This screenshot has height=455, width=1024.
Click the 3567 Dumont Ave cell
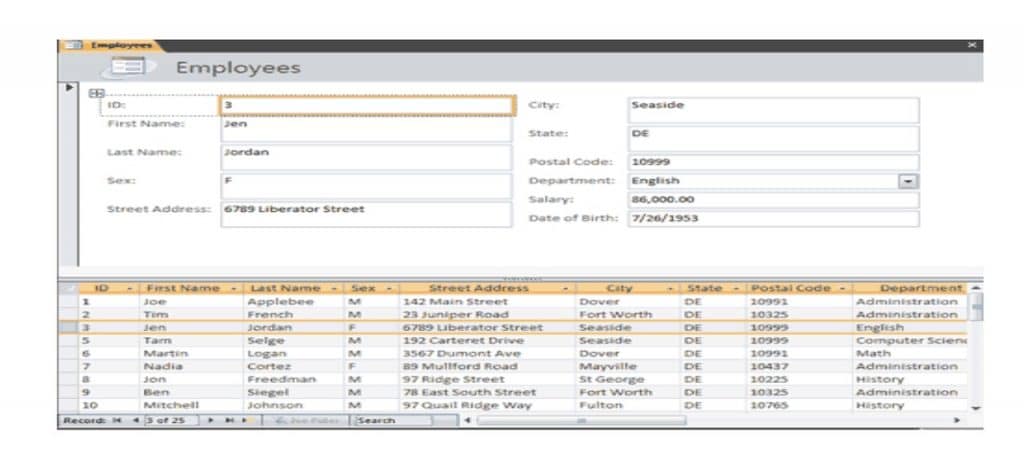487,354
